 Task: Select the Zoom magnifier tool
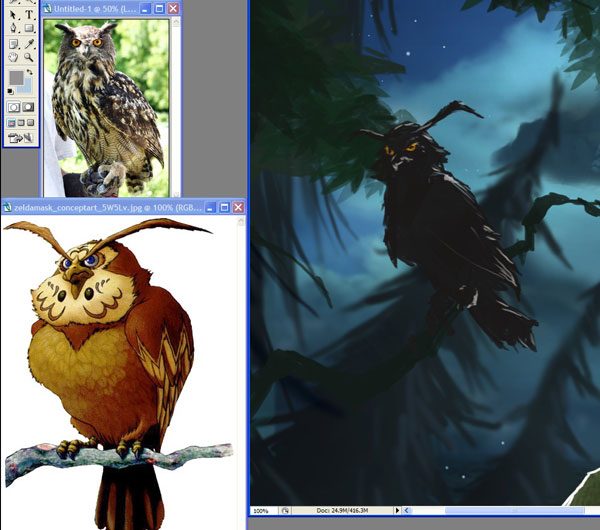pos(29,57)
